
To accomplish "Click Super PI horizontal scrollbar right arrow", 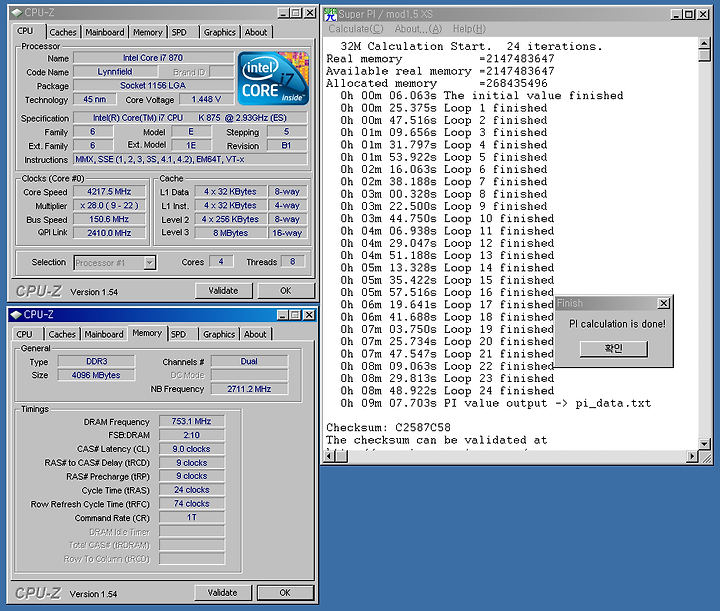I will 692,456.
